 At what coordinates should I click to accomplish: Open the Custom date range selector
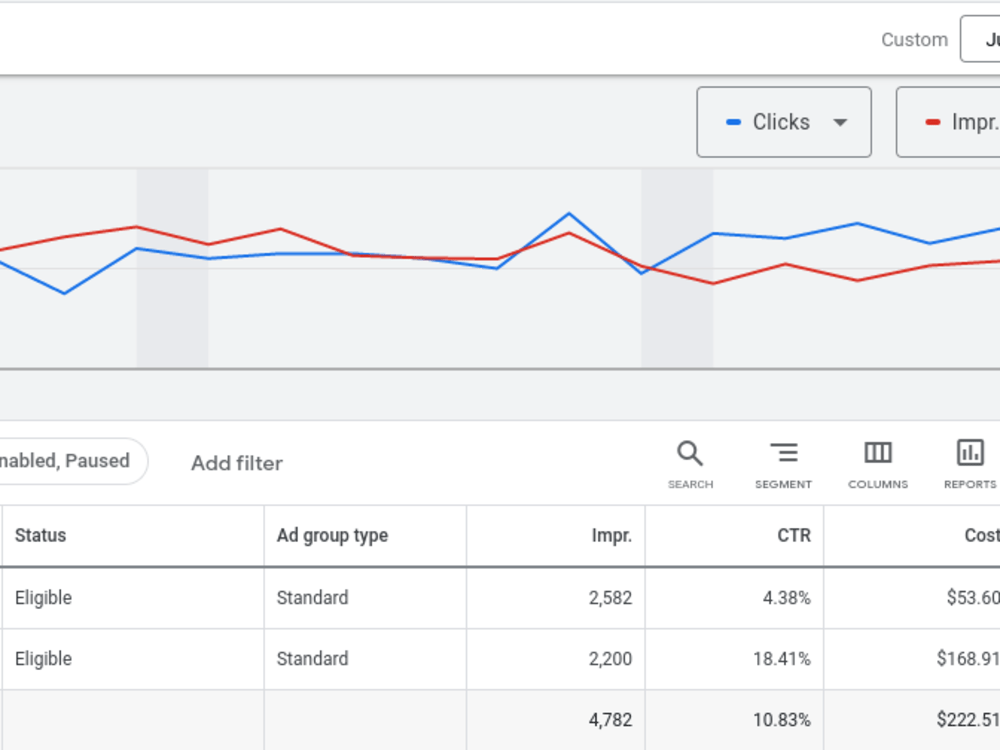point(980,40)
